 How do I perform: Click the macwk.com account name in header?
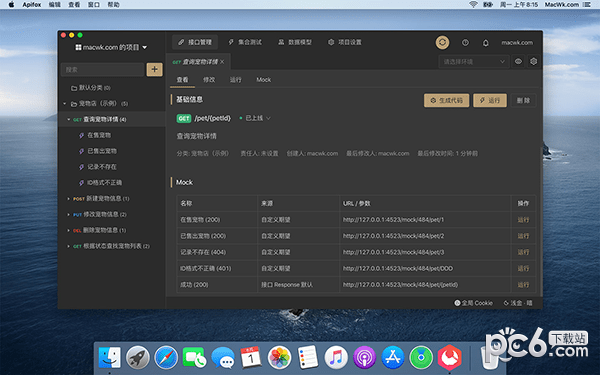pos(517,42)
